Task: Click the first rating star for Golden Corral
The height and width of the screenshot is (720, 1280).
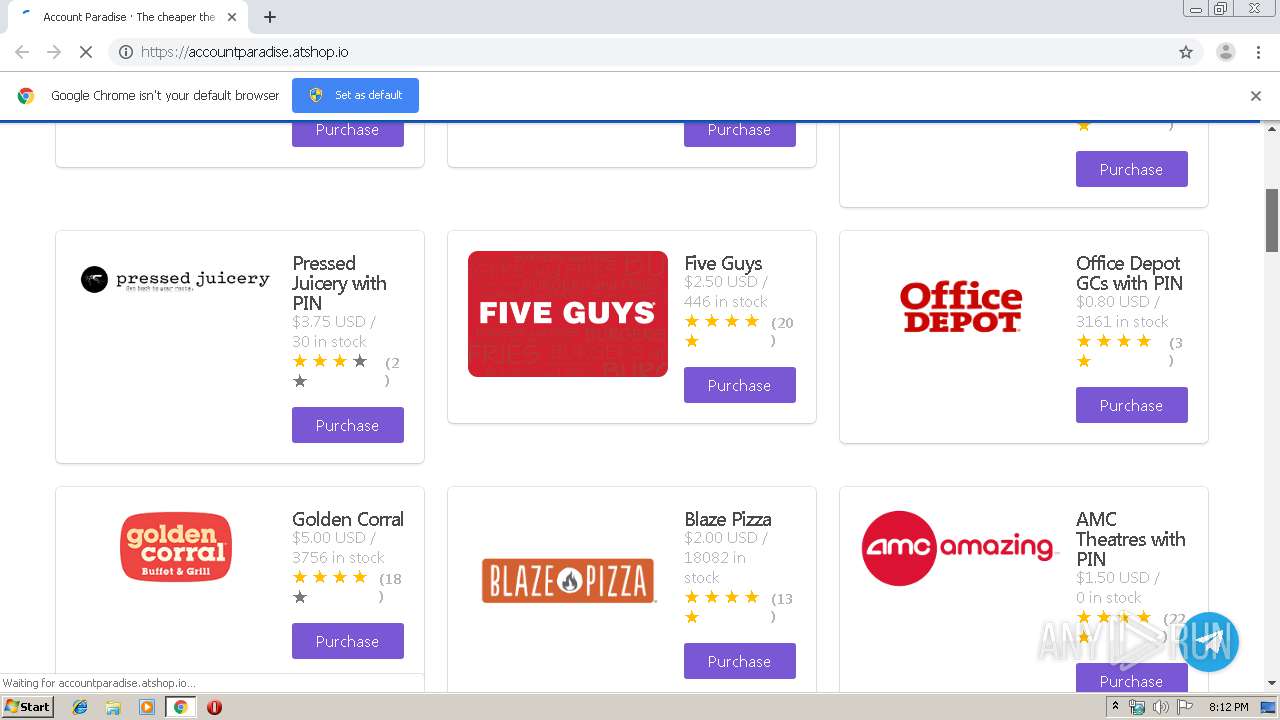Action: tap(300, 577)
